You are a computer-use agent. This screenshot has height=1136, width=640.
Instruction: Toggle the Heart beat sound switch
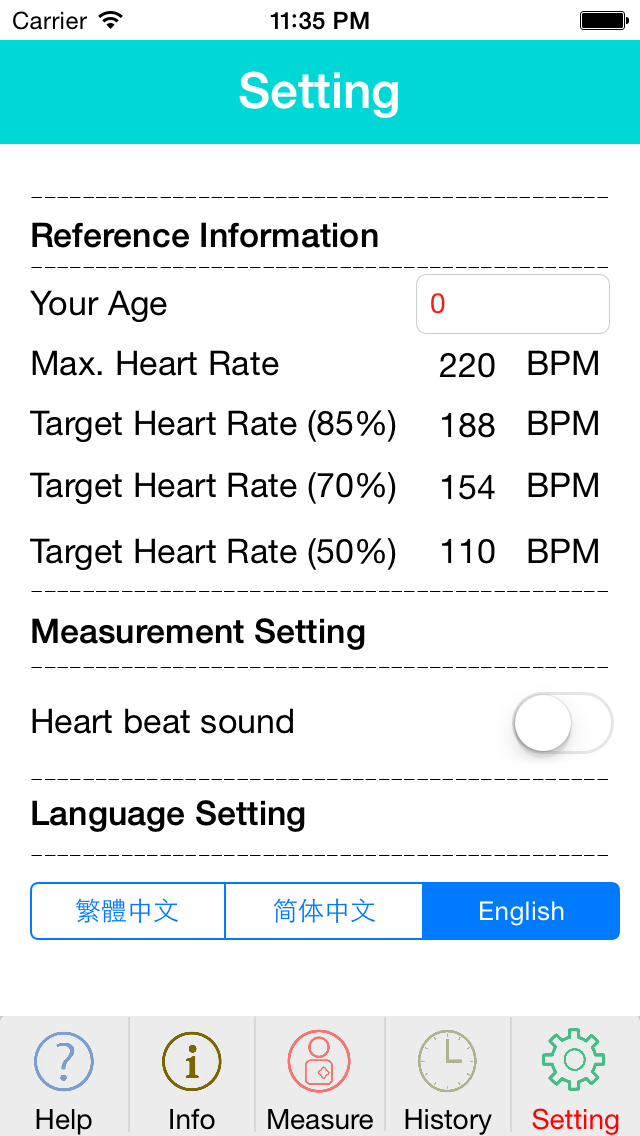[562, 723]
